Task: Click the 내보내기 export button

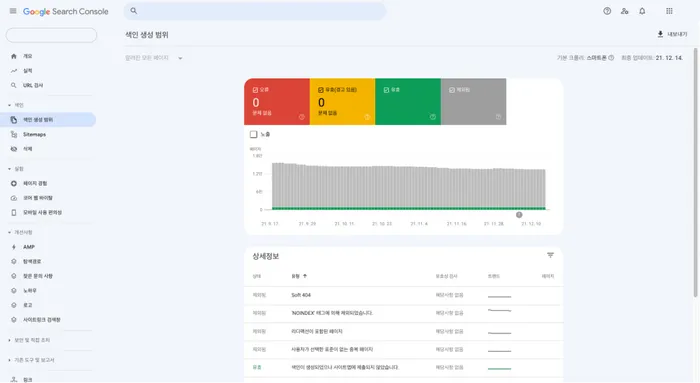Action: pyautogui.click(x=672, y=34)
